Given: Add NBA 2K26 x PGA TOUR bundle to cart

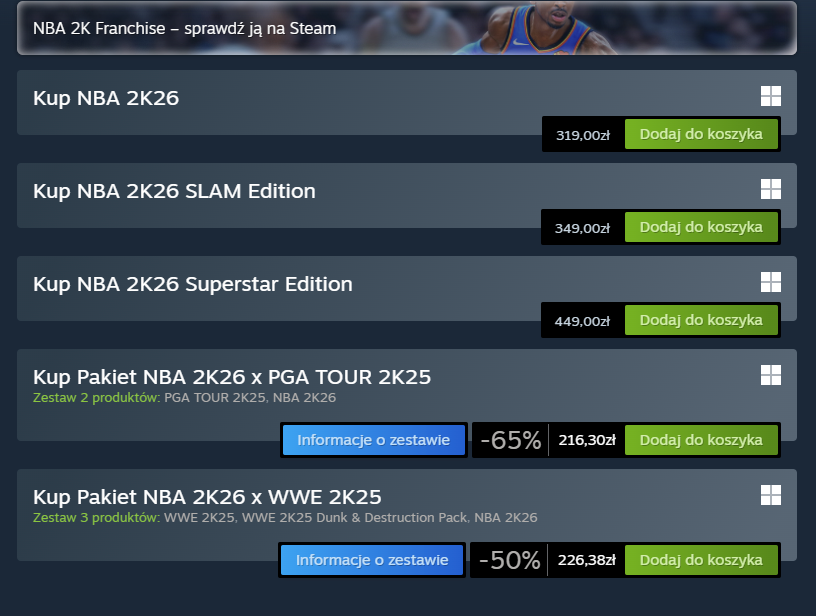Looking at the screenshot, I should coord(701,440).
